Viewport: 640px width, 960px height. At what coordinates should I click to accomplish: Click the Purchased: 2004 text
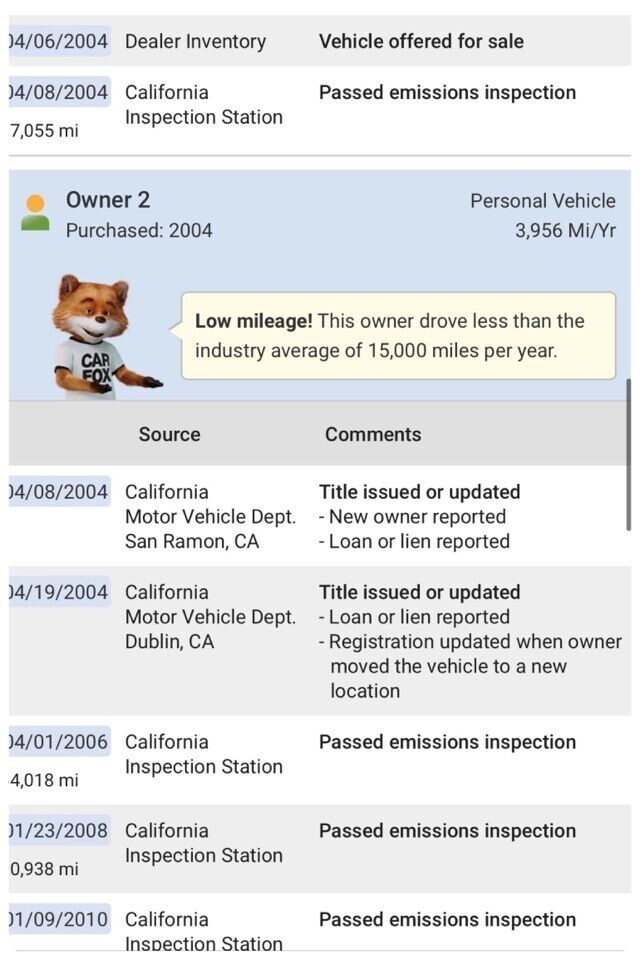click(139, 230)
